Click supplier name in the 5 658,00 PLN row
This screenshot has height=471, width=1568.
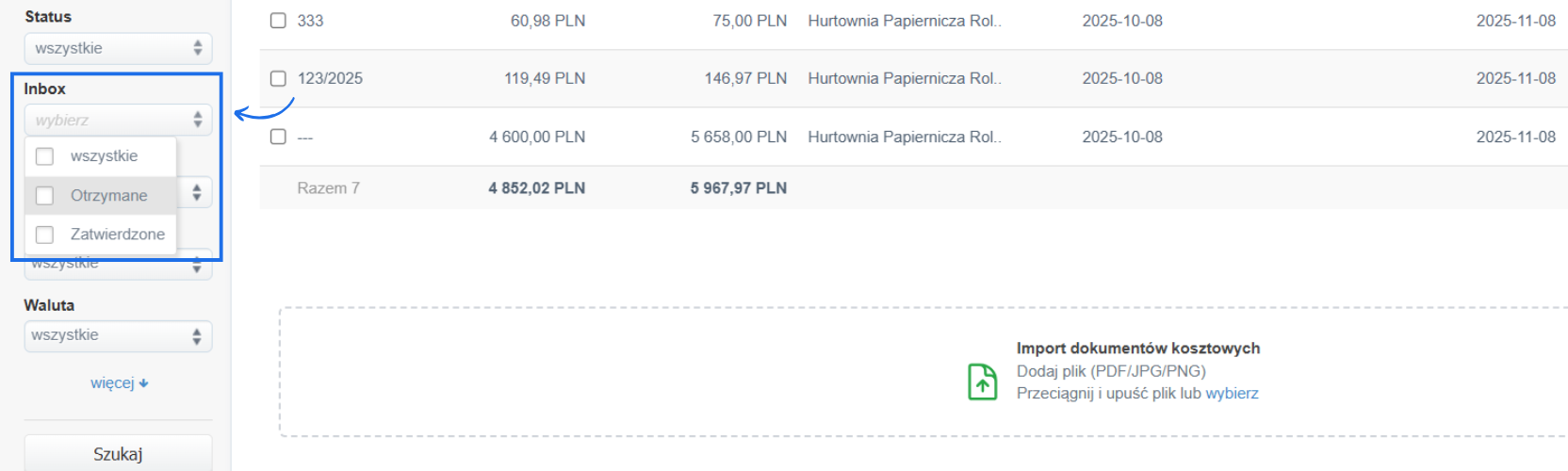(904, 137)
